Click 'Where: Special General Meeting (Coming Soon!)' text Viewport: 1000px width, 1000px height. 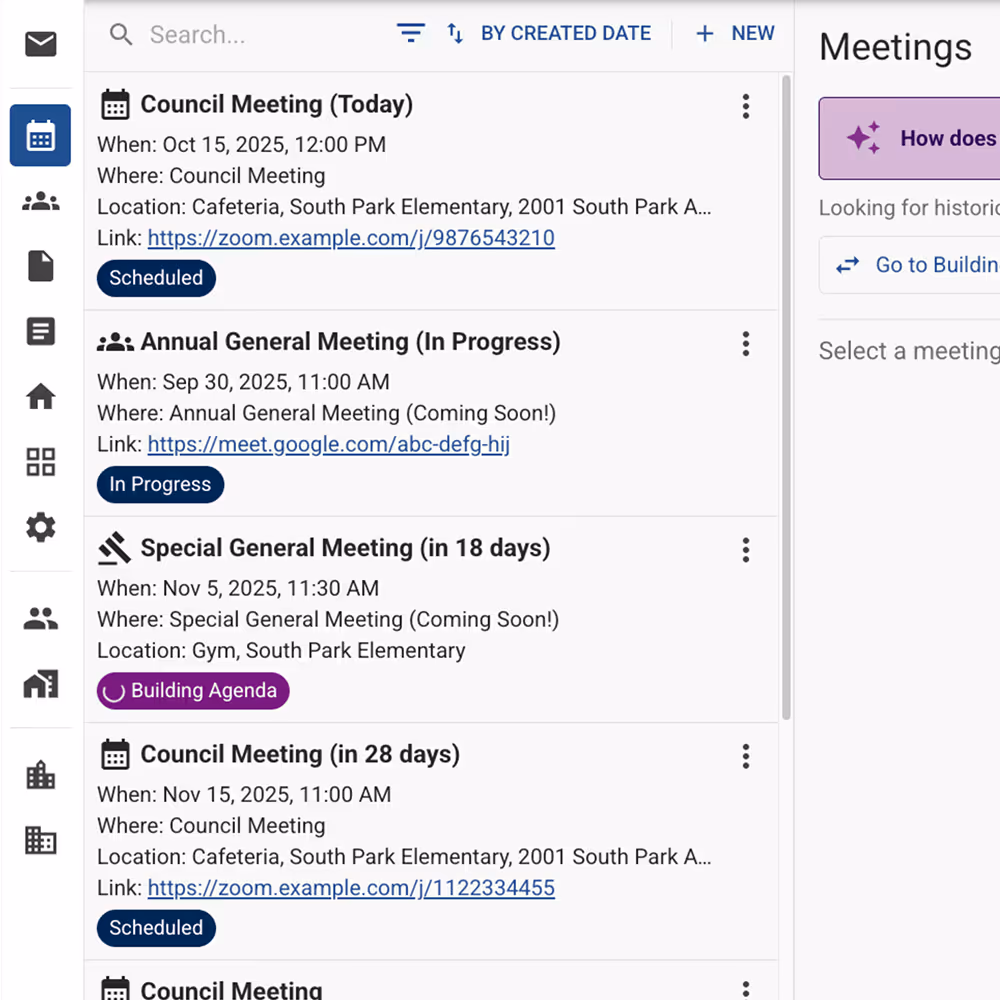[328, 619]
